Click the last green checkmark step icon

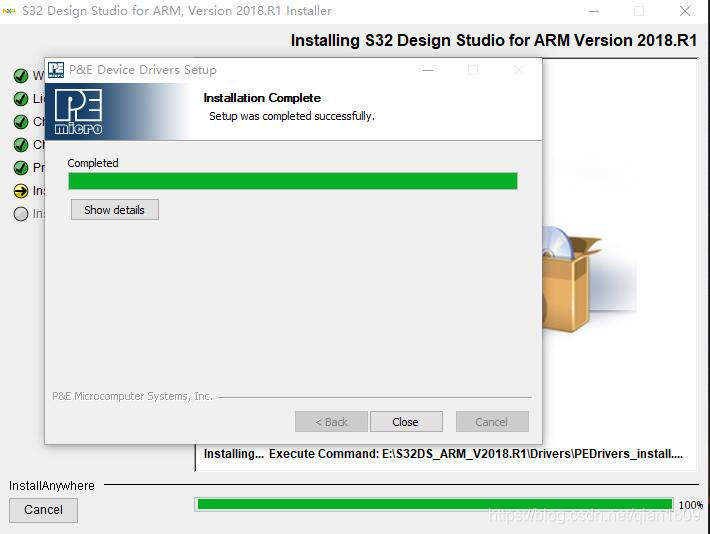tap(21, 168)
